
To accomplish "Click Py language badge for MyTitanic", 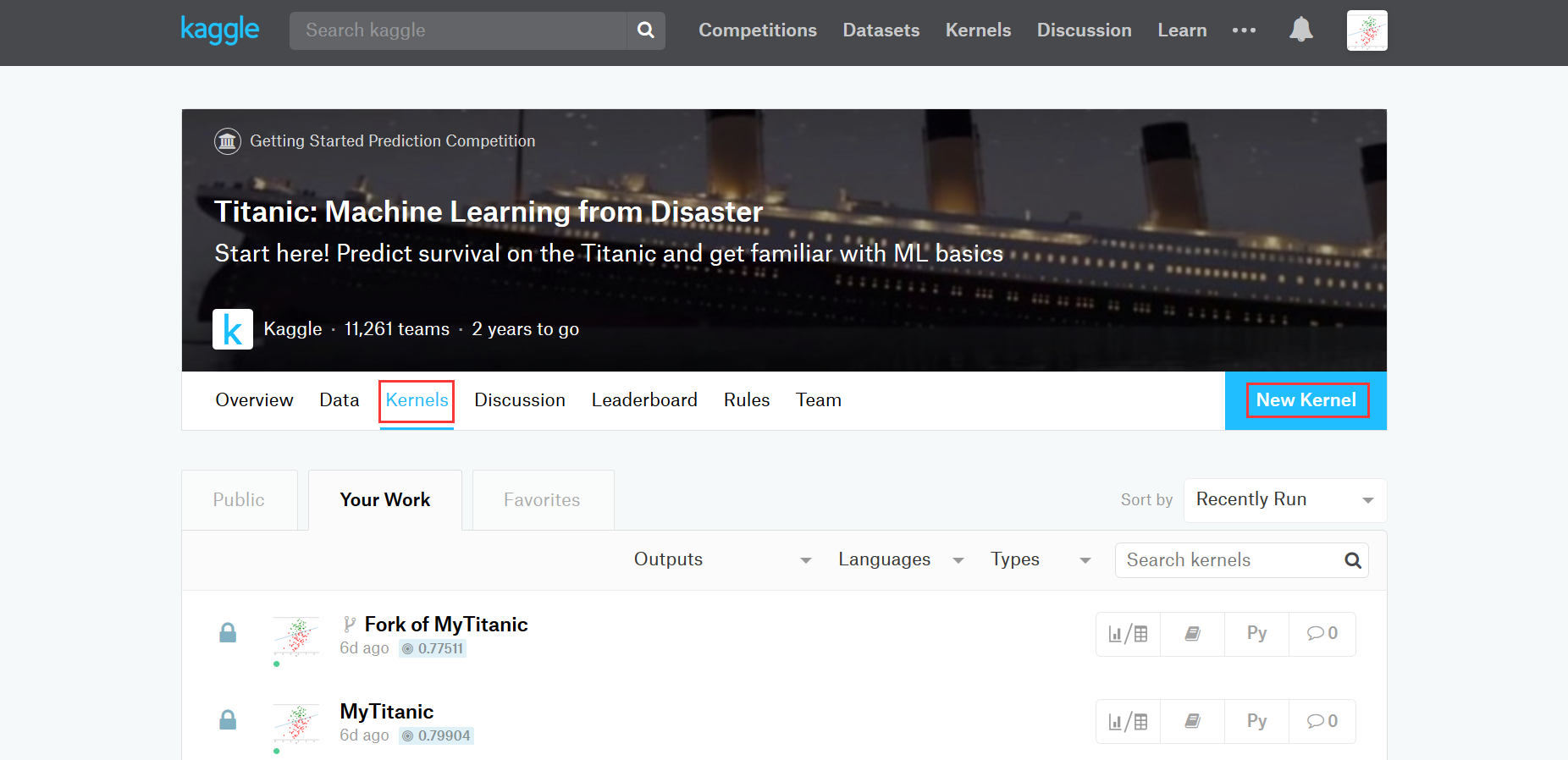I will [x=1256, y=721].
